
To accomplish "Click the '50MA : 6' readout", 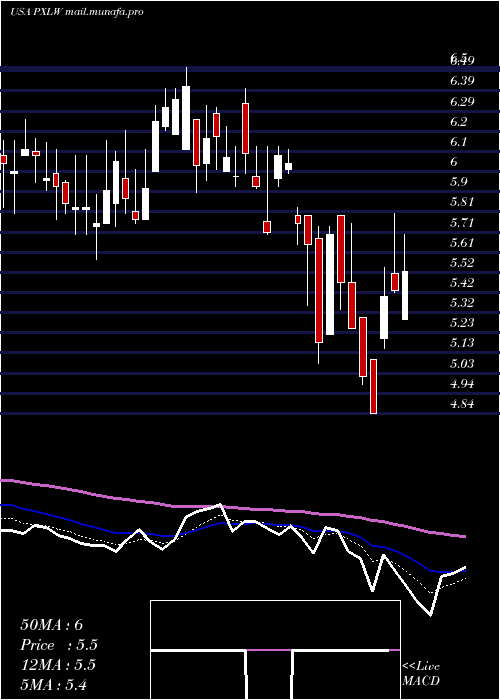I will pyautogui.click(x=52, y=625).
